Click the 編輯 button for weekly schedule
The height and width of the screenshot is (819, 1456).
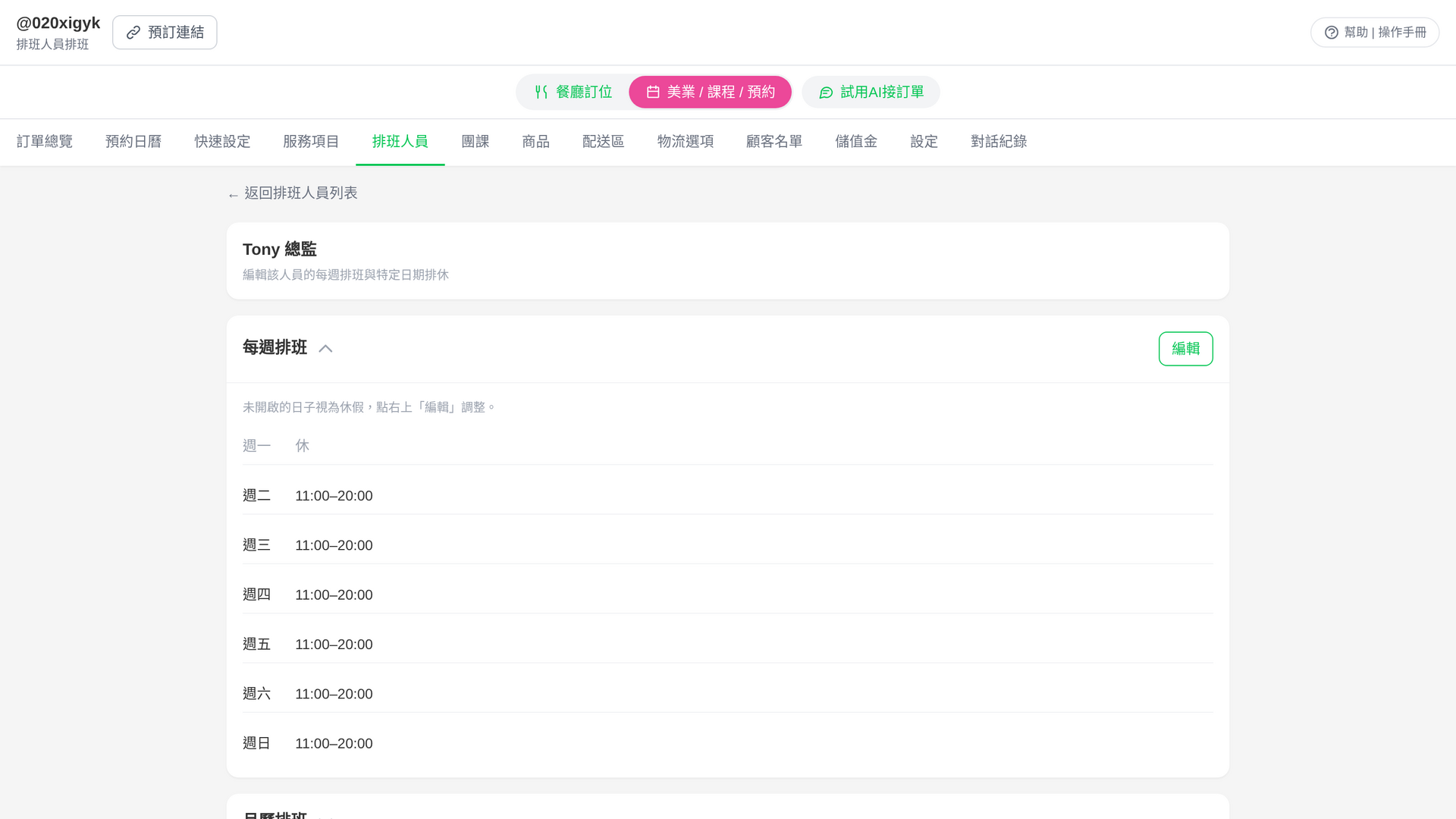click(1185, 349)
